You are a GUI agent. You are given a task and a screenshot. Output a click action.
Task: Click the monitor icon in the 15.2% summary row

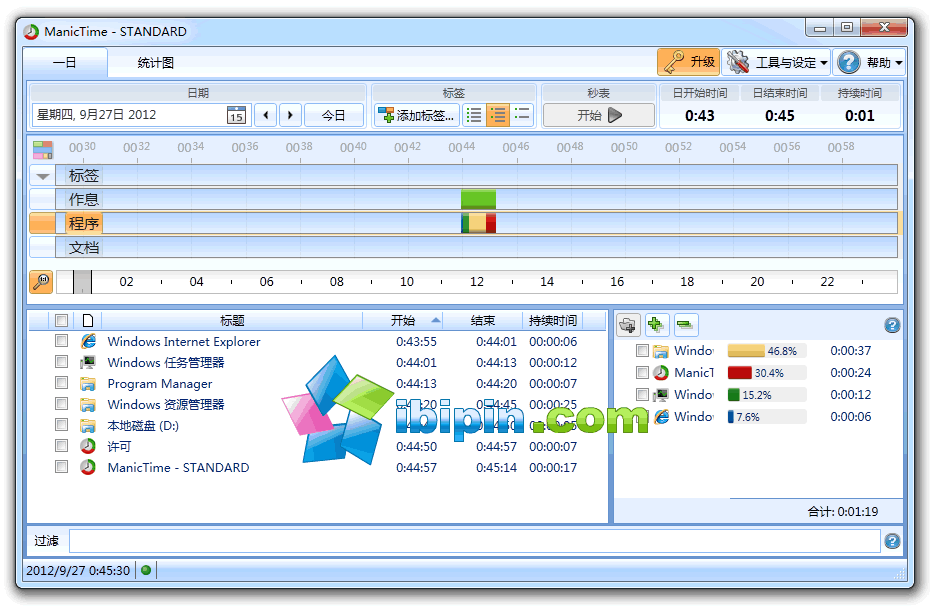click(x=661, y=395)
